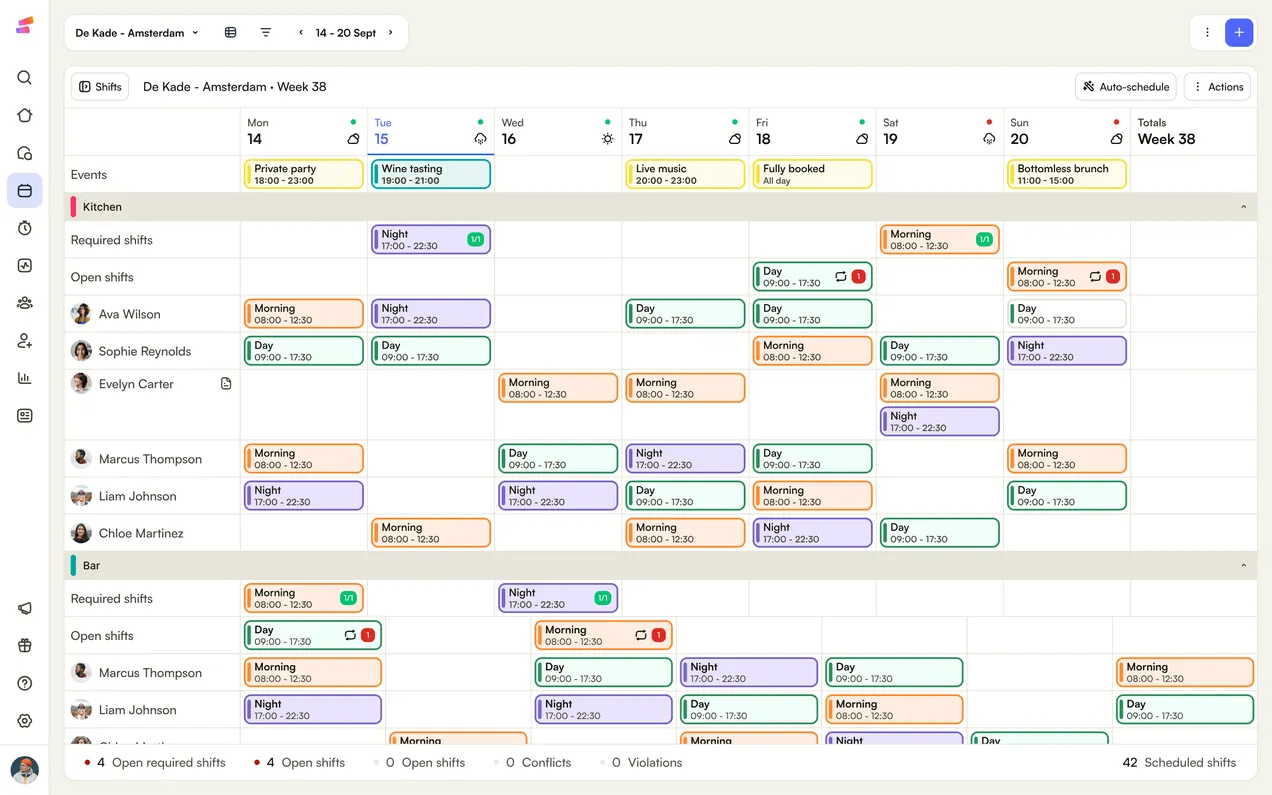Click '0 Conflicts' in footer
The image size is (1272, 795).
[x=533, y=762]
